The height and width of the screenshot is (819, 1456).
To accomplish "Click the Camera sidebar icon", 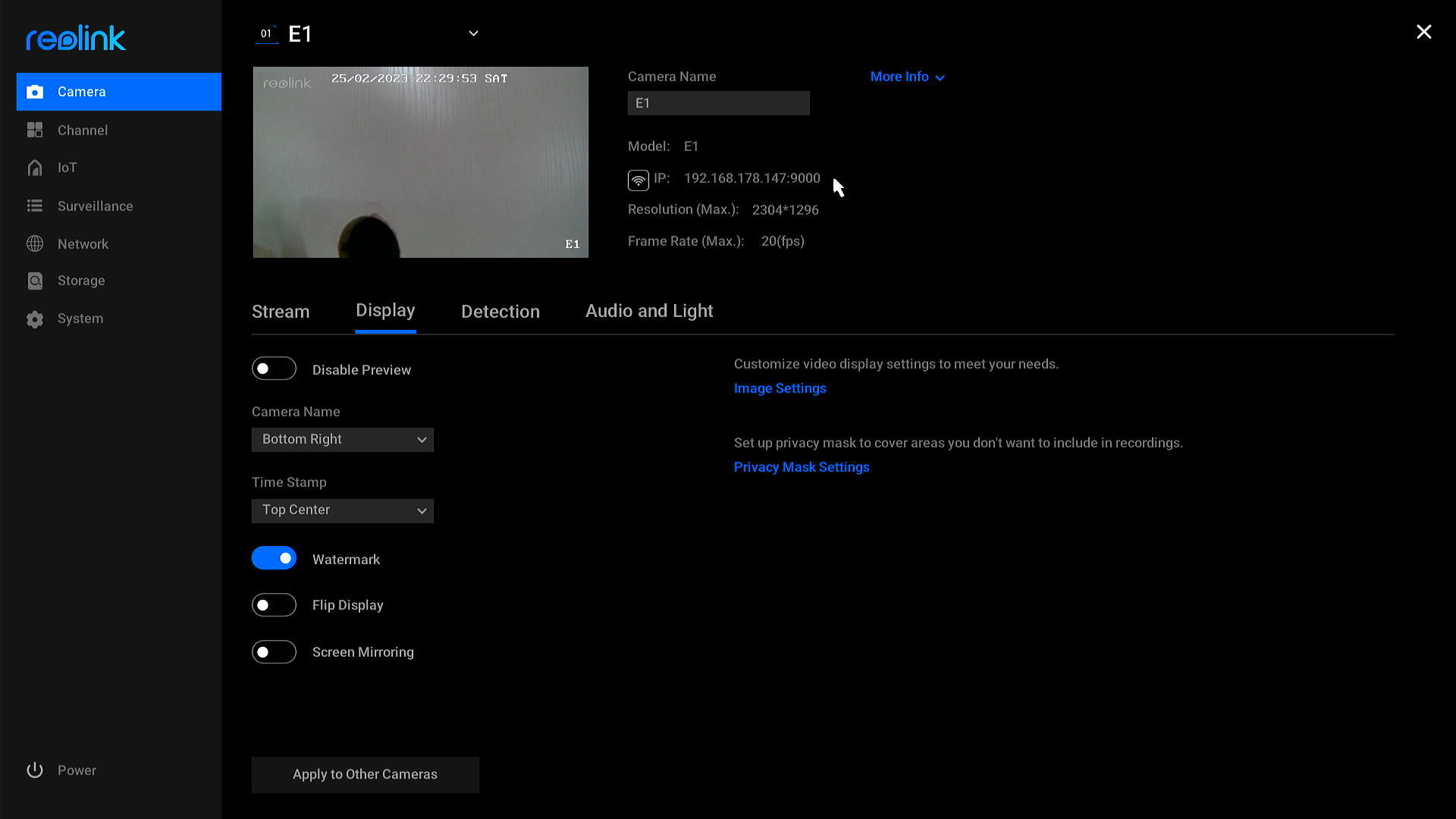I will [33, 91].
